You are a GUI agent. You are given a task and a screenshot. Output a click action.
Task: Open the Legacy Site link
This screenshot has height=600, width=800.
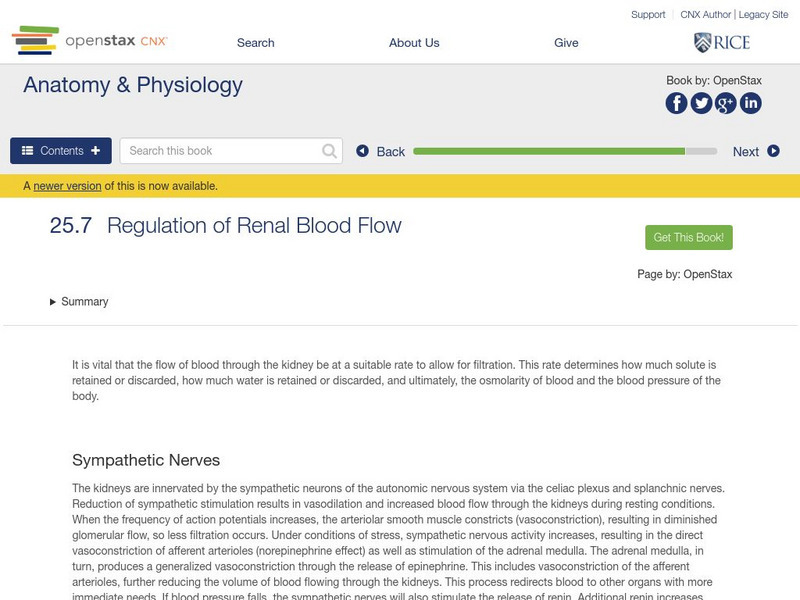pos(763,14)
